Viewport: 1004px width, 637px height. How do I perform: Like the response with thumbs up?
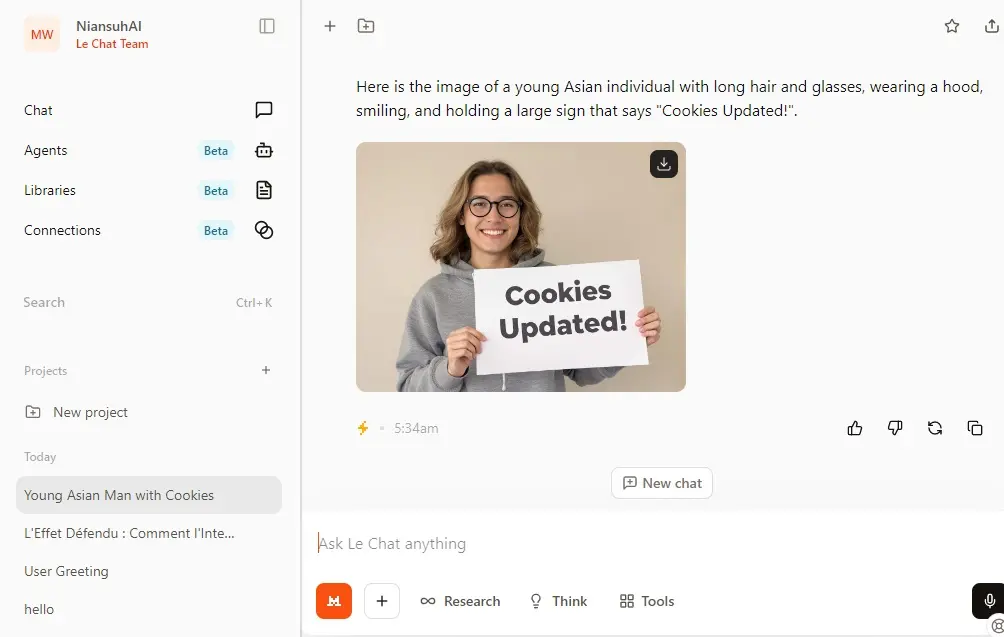[855, 428]
